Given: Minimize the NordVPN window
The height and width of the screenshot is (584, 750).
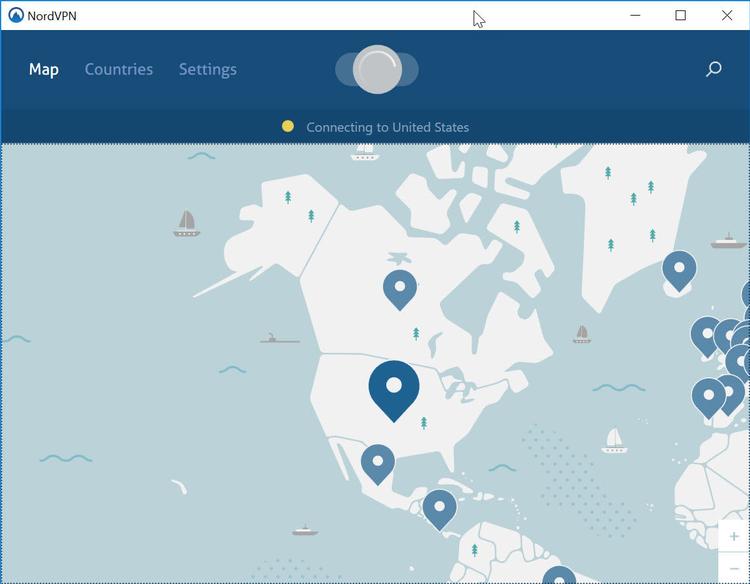Looking at the screenshot, I should 634,15.
